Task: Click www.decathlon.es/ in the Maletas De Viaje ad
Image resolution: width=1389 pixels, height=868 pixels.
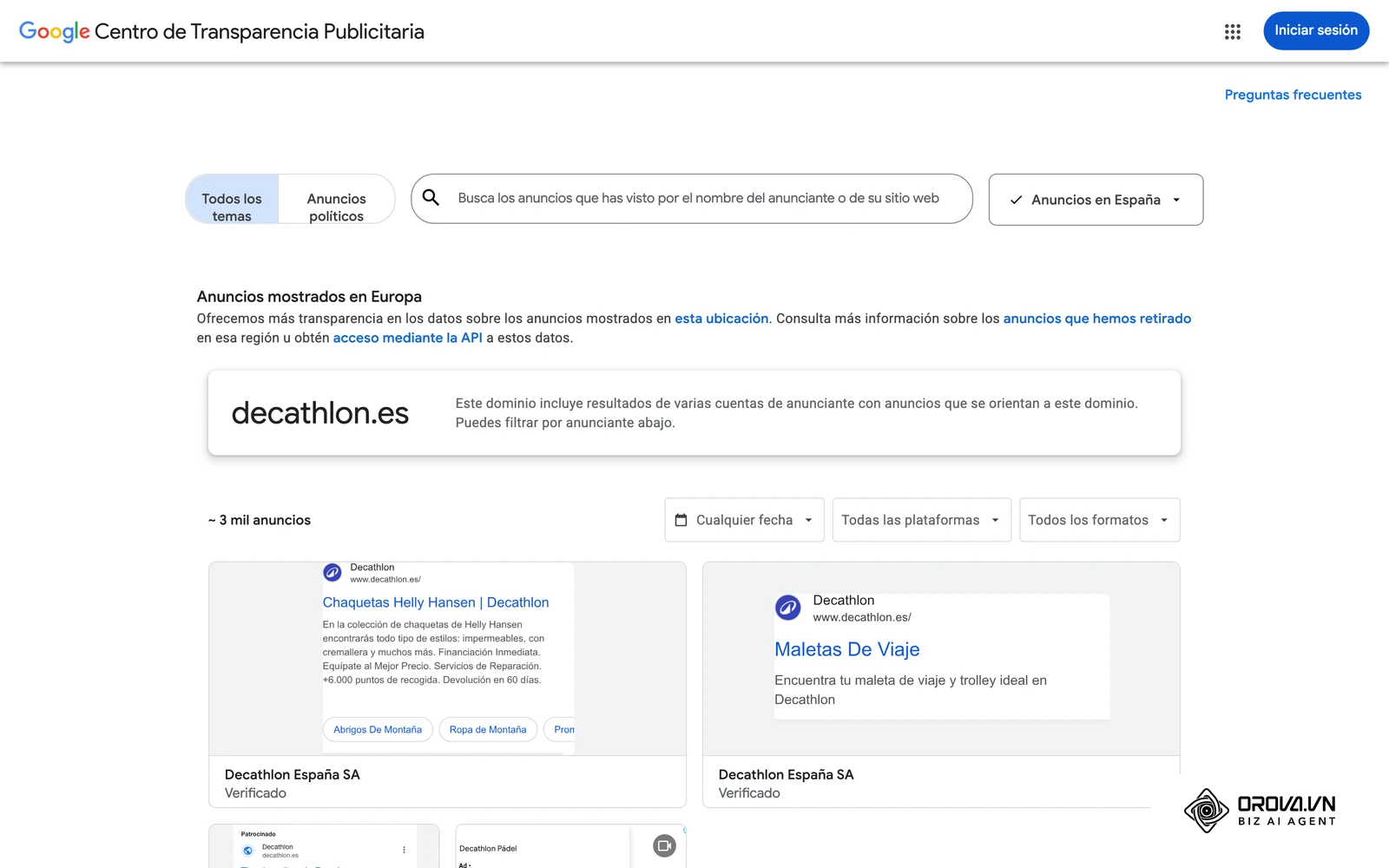Action: tap(862, 617)
